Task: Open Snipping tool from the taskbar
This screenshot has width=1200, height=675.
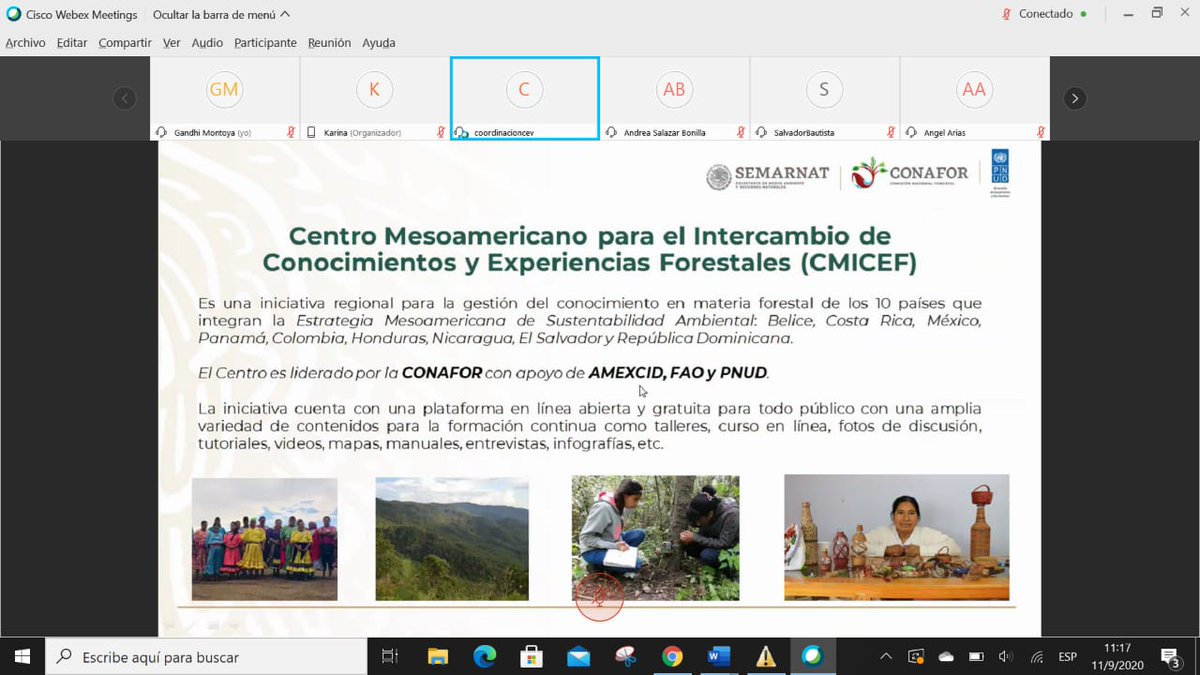Action: pos(625,657)
